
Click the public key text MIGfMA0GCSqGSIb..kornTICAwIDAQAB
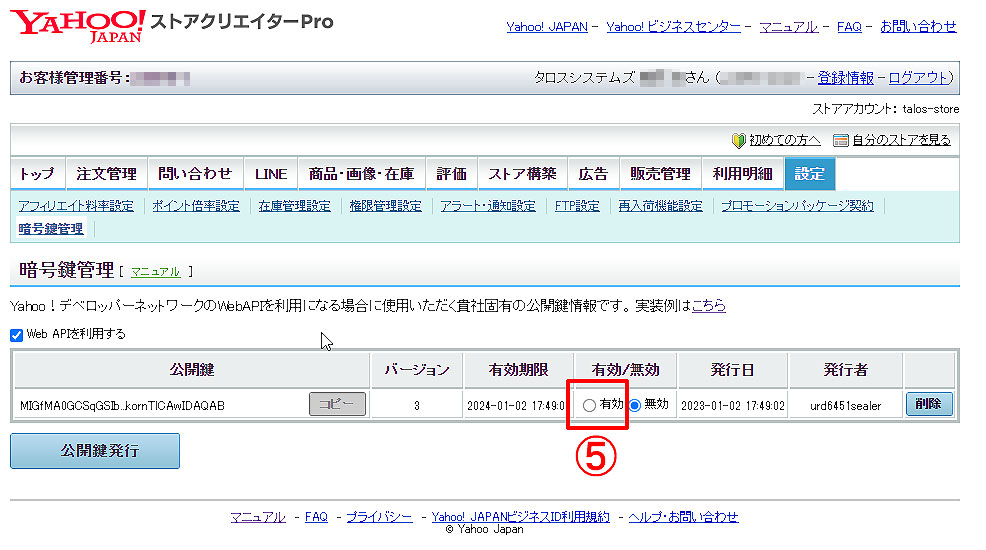coord(122,406)
